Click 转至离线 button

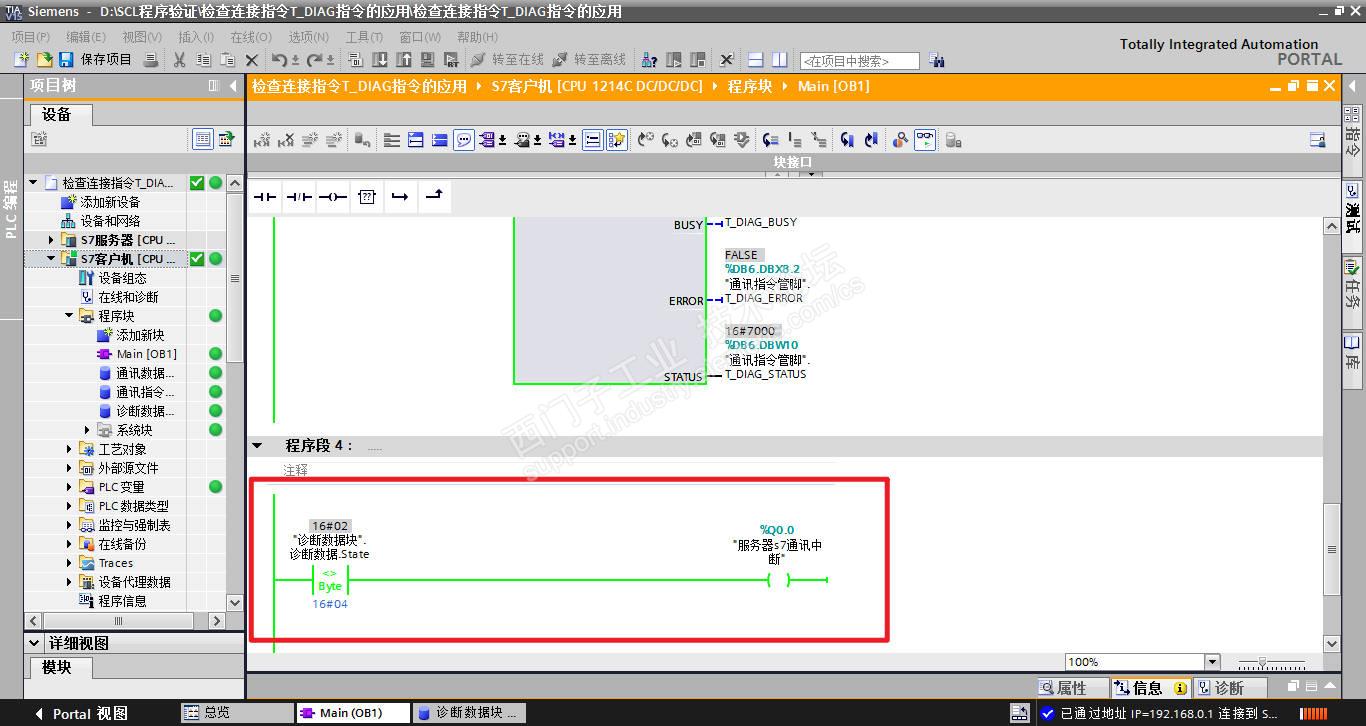(589, 60)
